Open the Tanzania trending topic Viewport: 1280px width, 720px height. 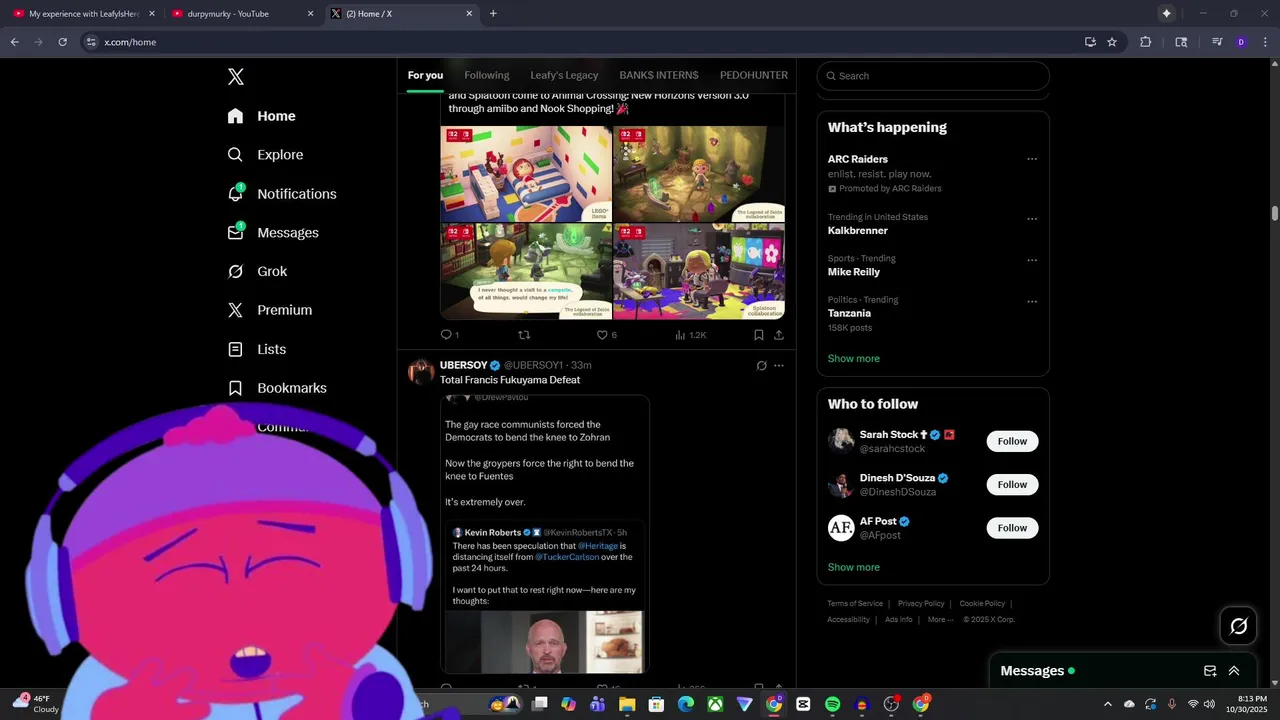tap(849, 313)
